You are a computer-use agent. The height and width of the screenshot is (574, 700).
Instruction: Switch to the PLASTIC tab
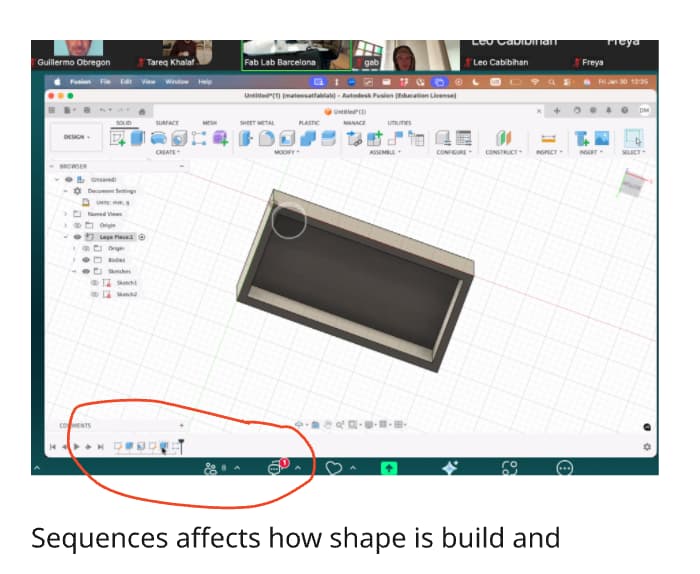(309, 123)
